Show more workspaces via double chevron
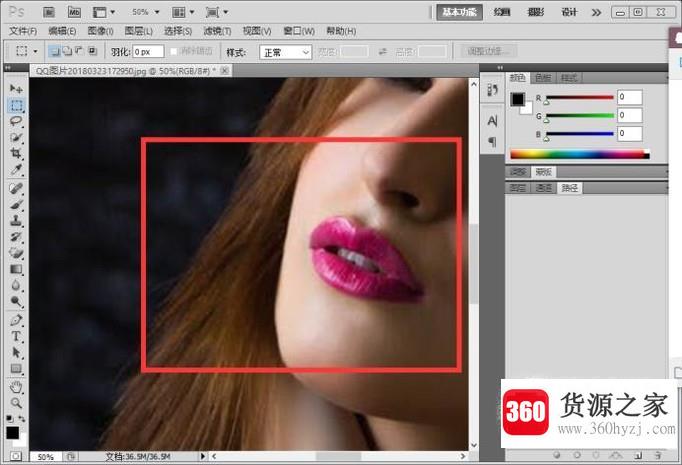Screen dimensions: 682x465 (x=596, y=12)
